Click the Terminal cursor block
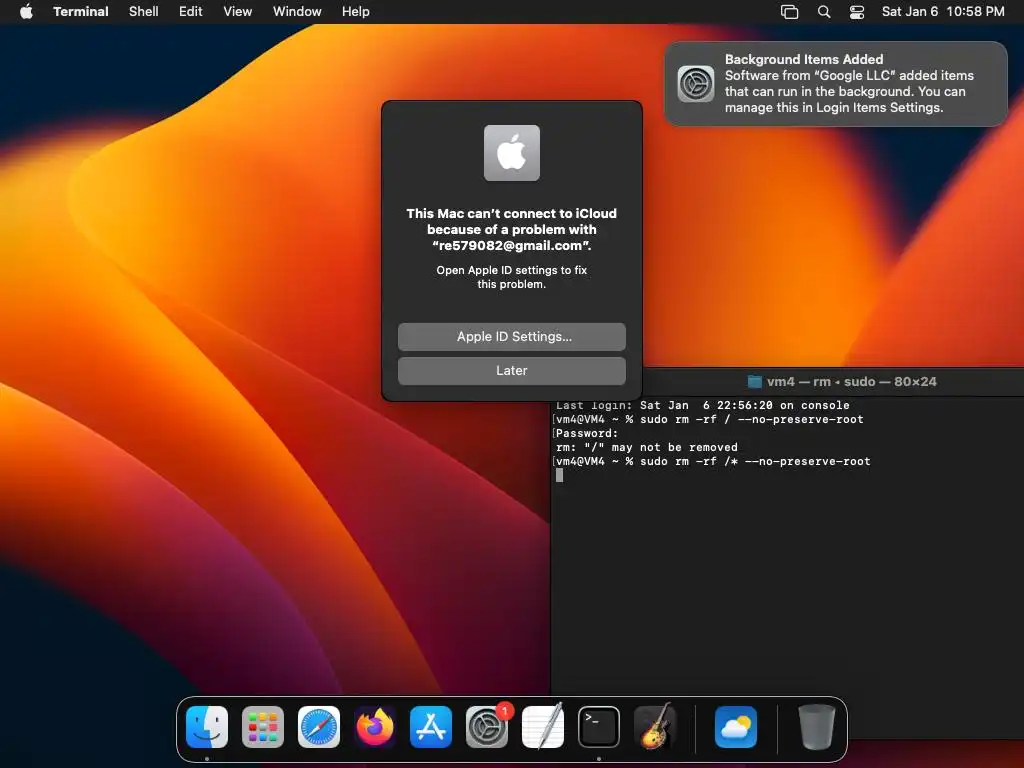 point(559,475)
